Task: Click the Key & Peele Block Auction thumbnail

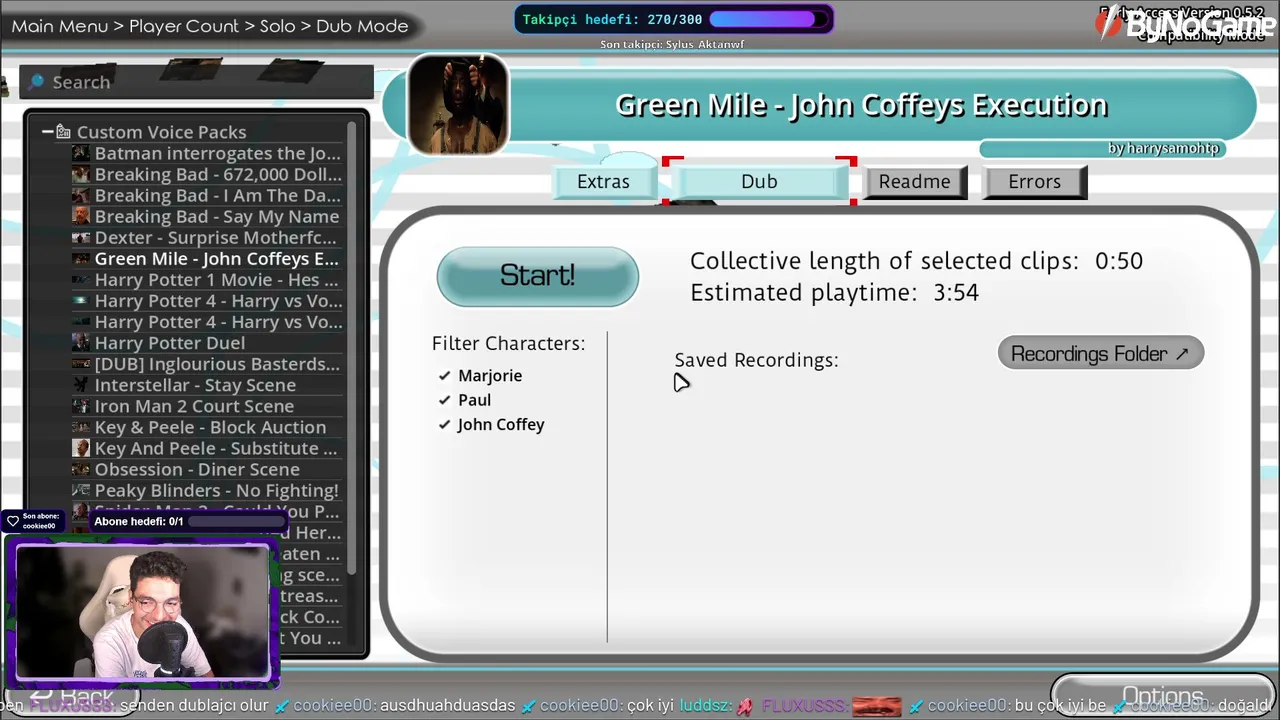Action: [80, 426]
